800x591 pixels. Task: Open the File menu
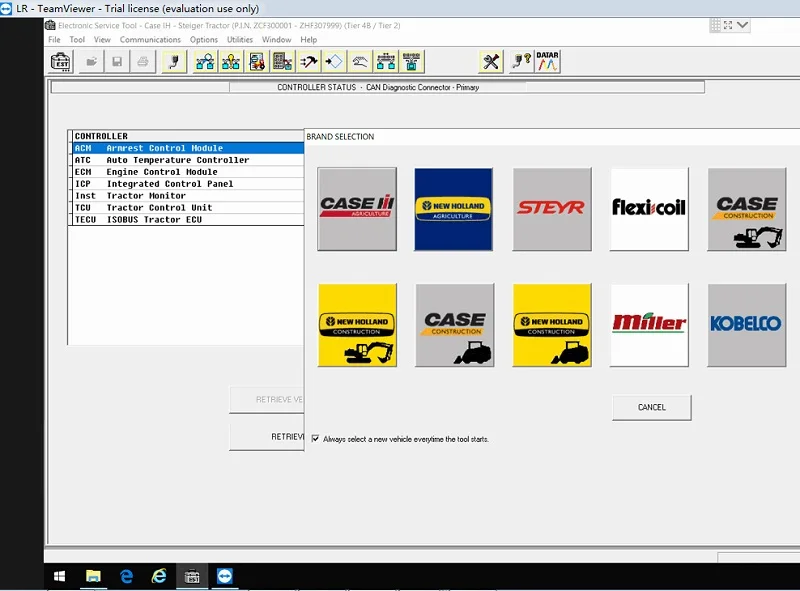point(54,39)
